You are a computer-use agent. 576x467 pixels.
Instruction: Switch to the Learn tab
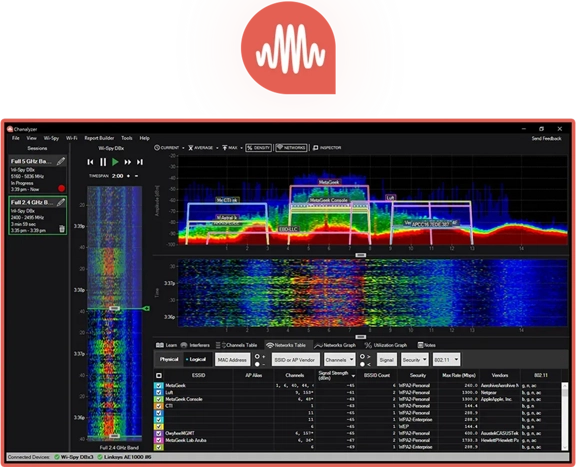pyautogui.click(x=166, y=345)
